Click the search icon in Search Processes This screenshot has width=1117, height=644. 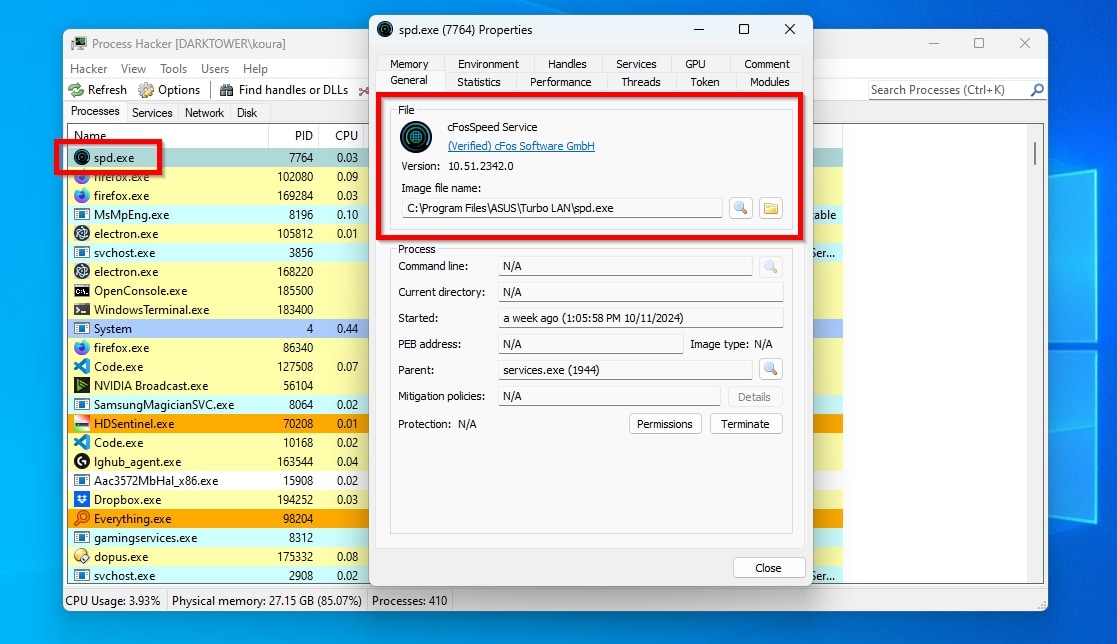[1037, 90]
